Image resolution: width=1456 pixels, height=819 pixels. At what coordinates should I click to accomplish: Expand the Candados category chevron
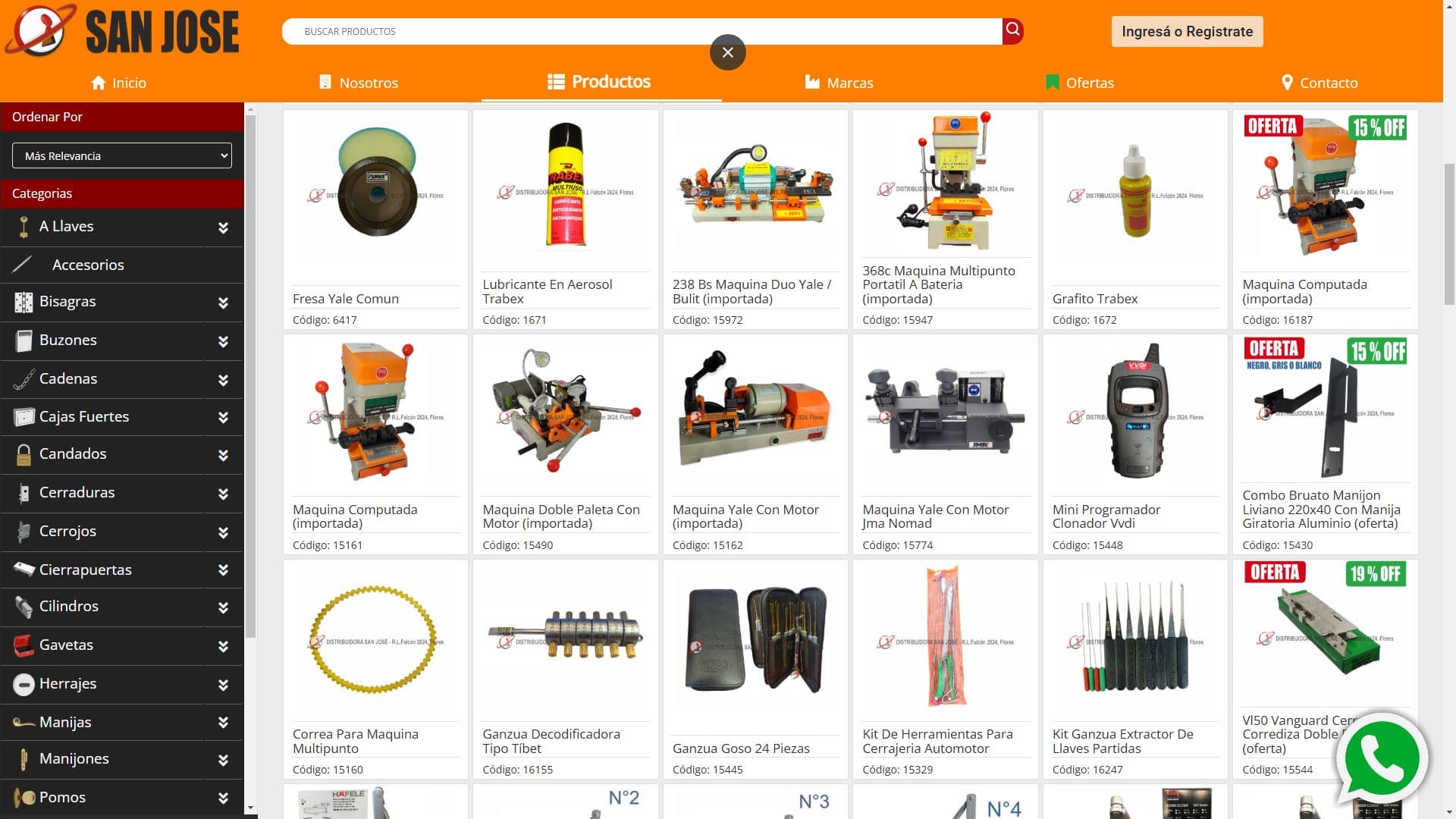223,455
